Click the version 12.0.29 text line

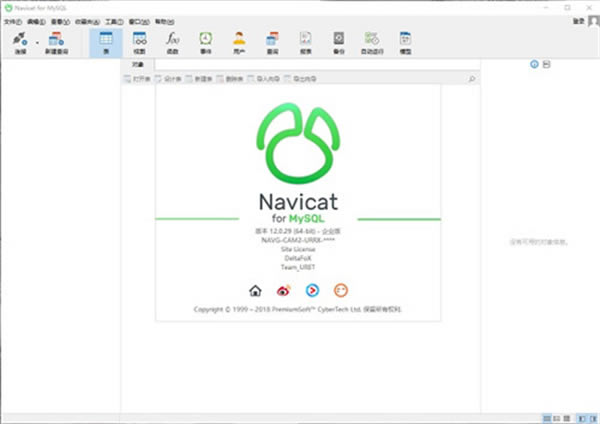pyautogui.click(x=298, y=231)
